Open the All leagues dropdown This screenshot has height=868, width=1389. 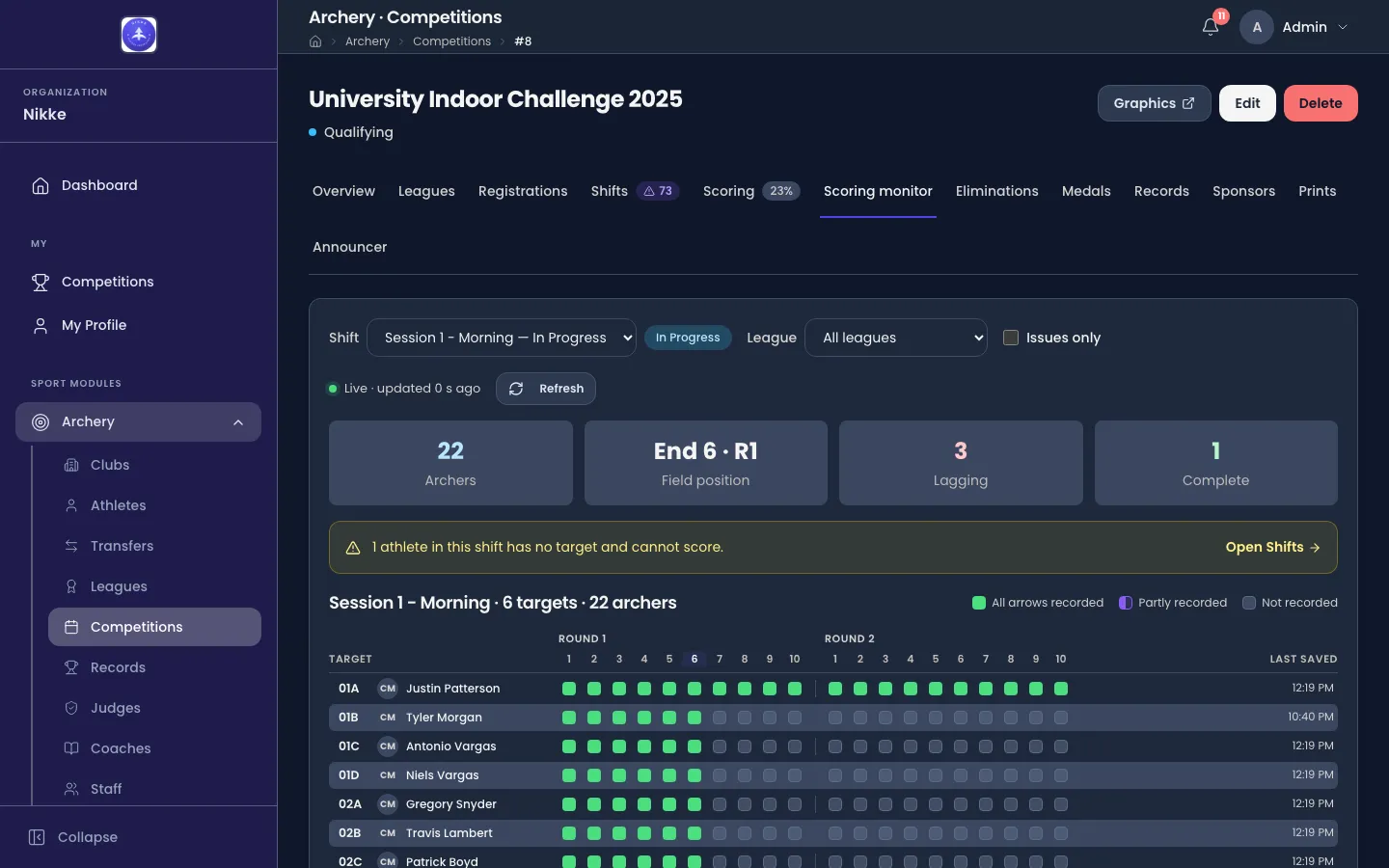click(896, 338)
